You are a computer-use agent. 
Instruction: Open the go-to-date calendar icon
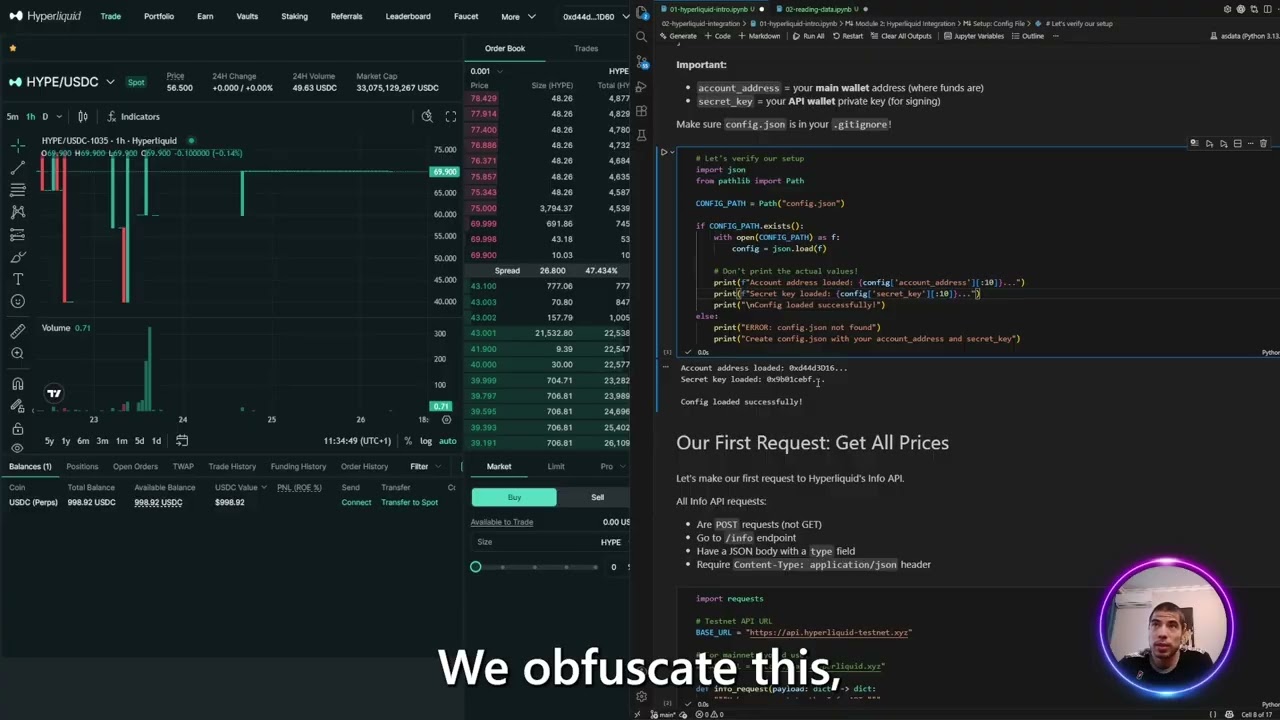tap(182, 440)
